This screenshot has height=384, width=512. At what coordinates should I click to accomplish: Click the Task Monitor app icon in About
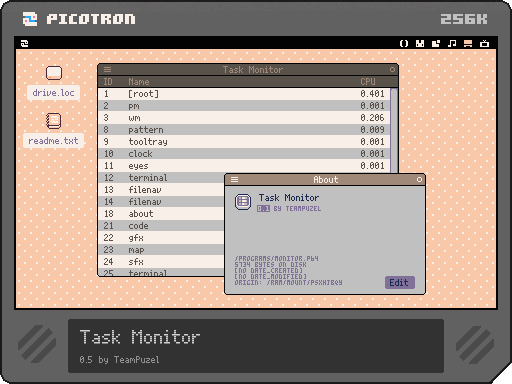[x=243, y=202]
